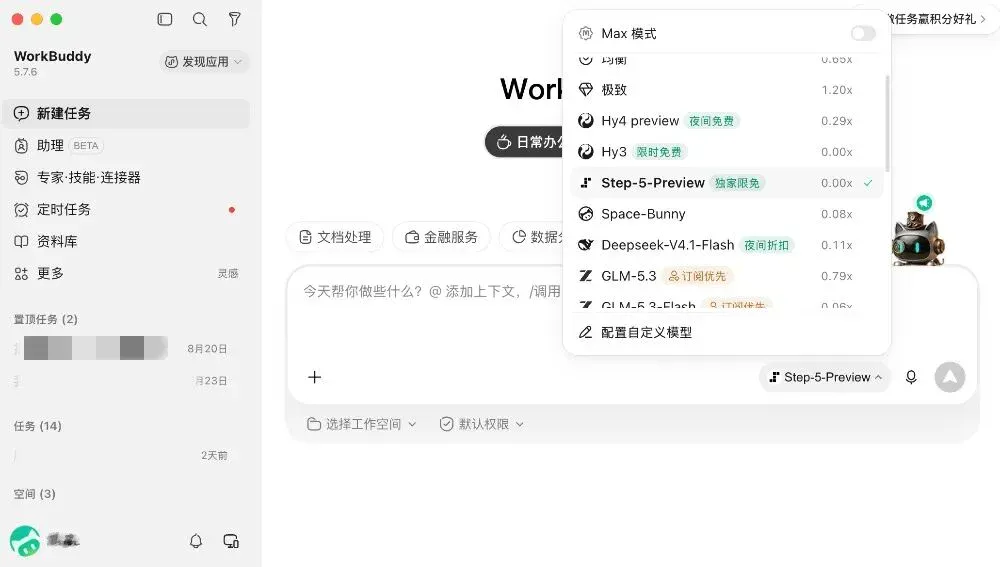Select Space-Bunny model
Viewport: 1000px width, 567px height.
coord(726,214)
